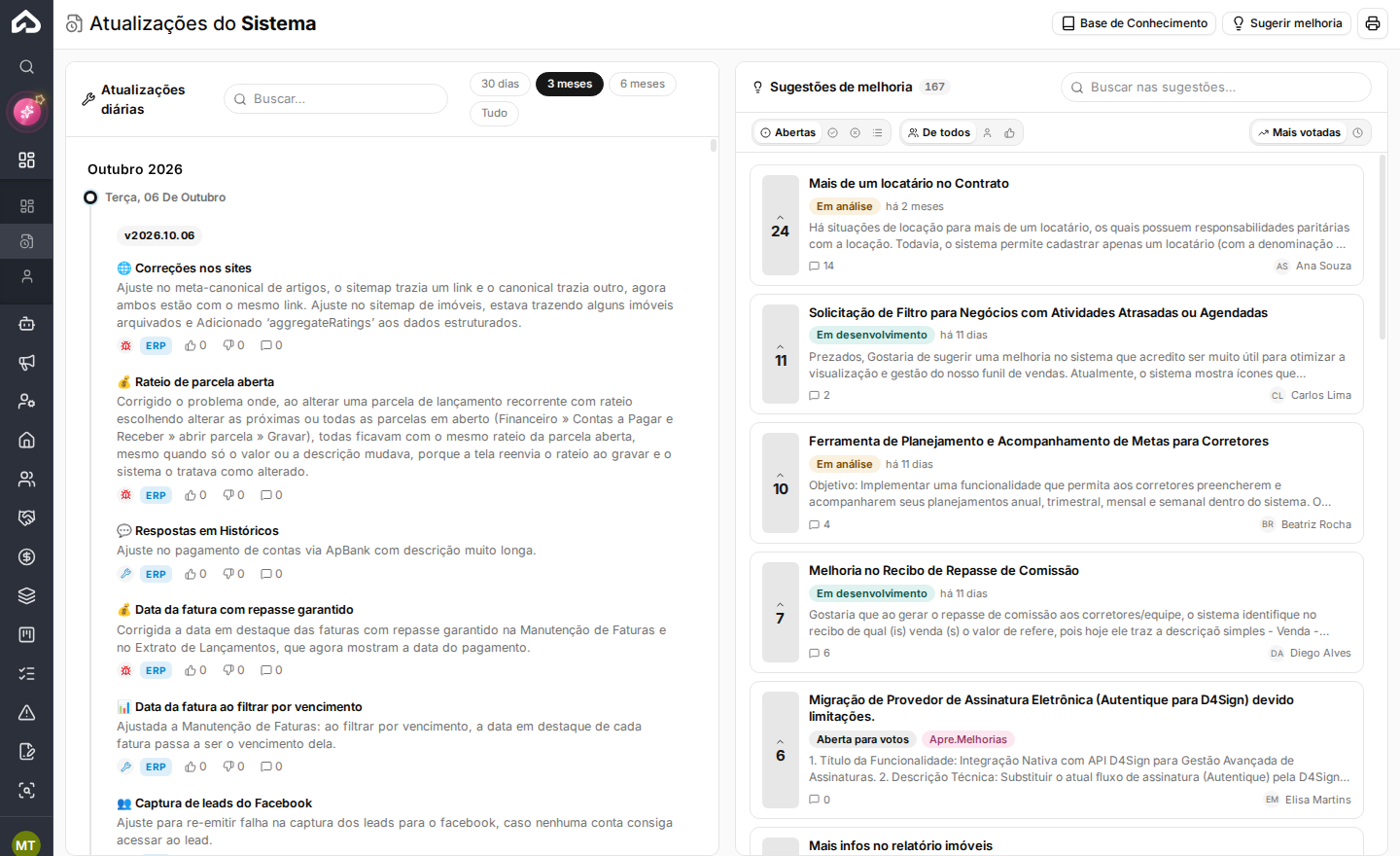
Task: Click Sugerir melhoria button
Action: coord(1287,23)
